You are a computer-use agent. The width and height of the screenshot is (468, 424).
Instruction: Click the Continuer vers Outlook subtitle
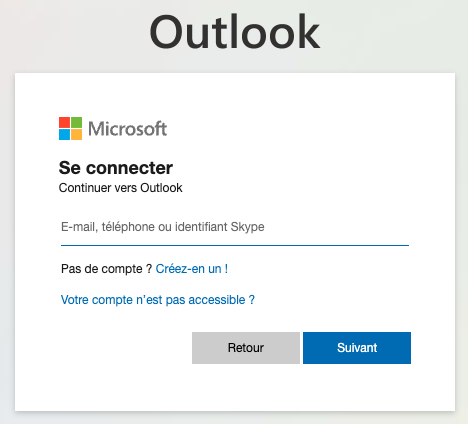tap(121, 188)
